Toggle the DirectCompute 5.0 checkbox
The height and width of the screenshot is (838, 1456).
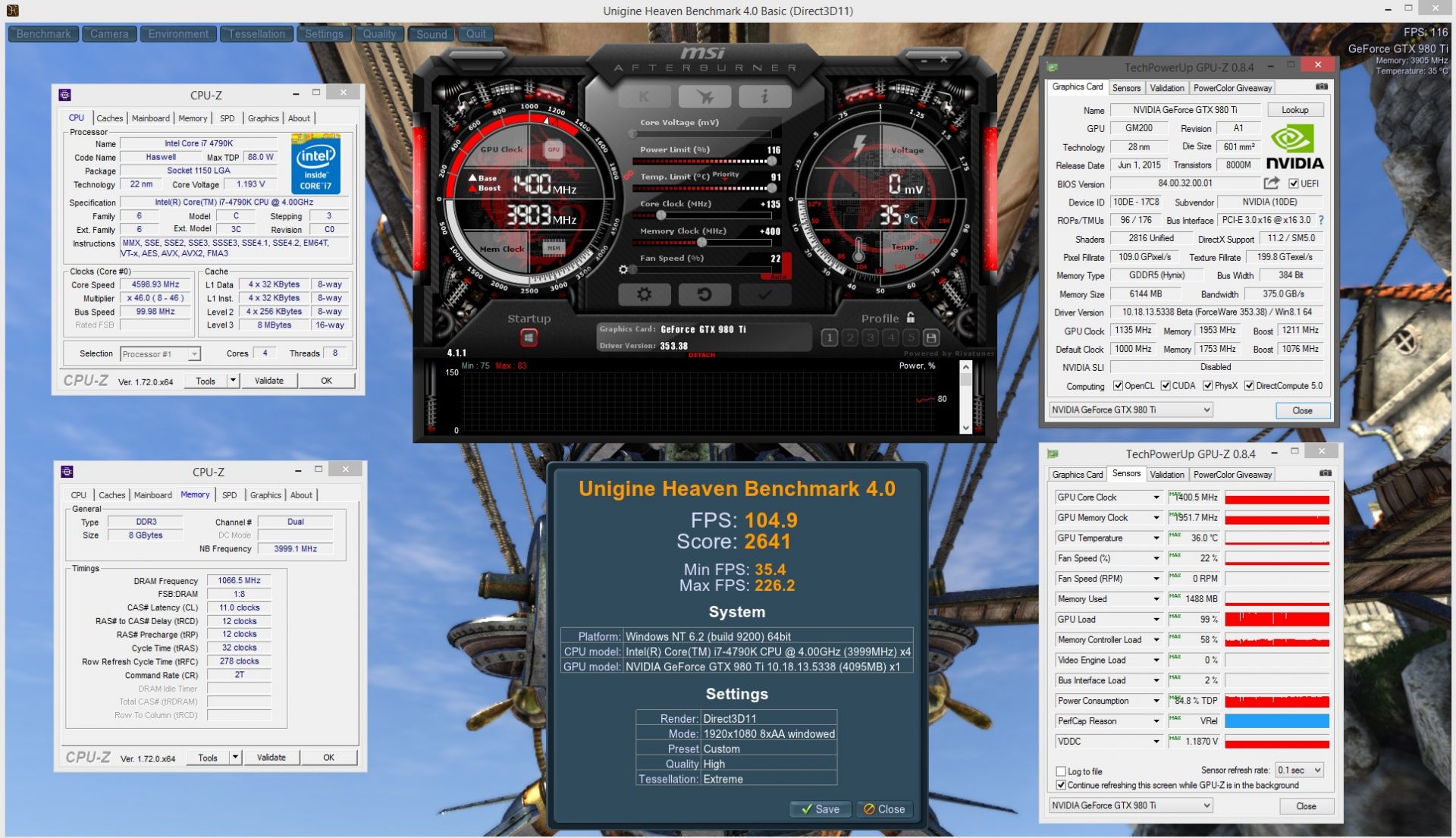[1249, 385]
